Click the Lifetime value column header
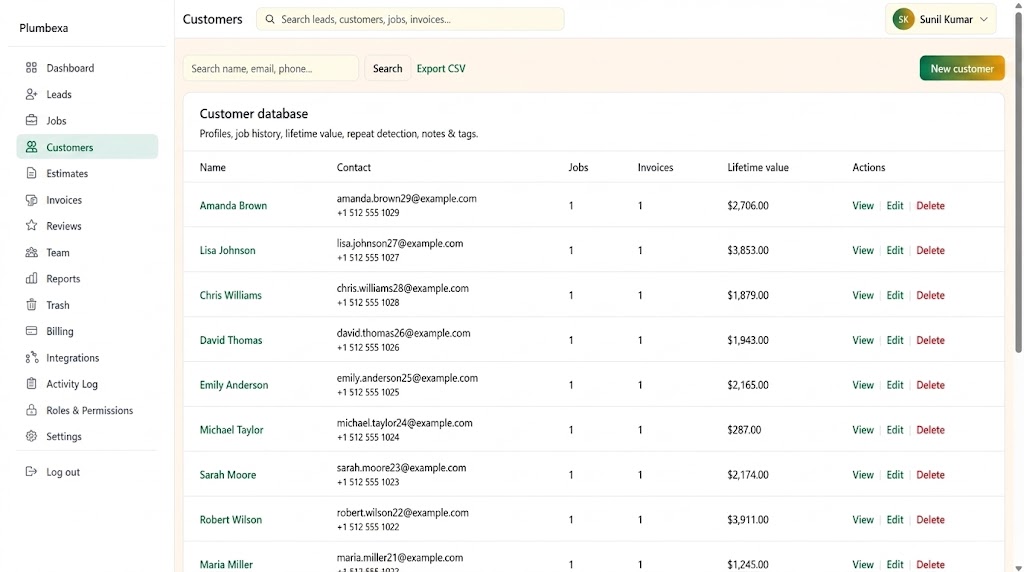This screenshot has height=572, width=1024. point(758,167)
